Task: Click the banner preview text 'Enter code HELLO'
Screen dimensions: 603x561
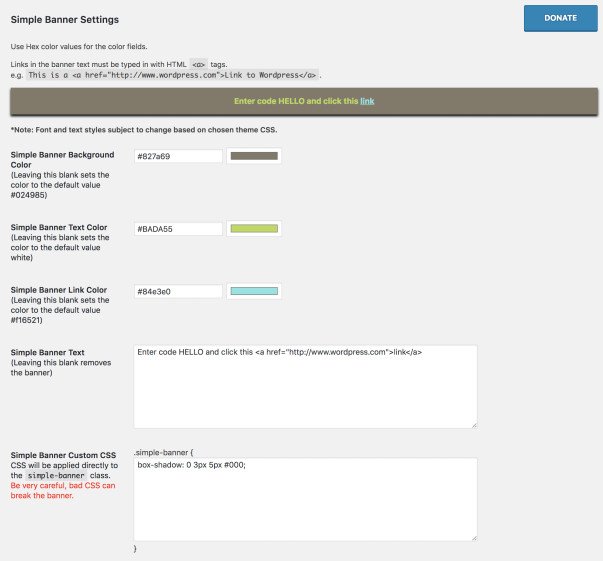Action: click(x=269, y=101)
